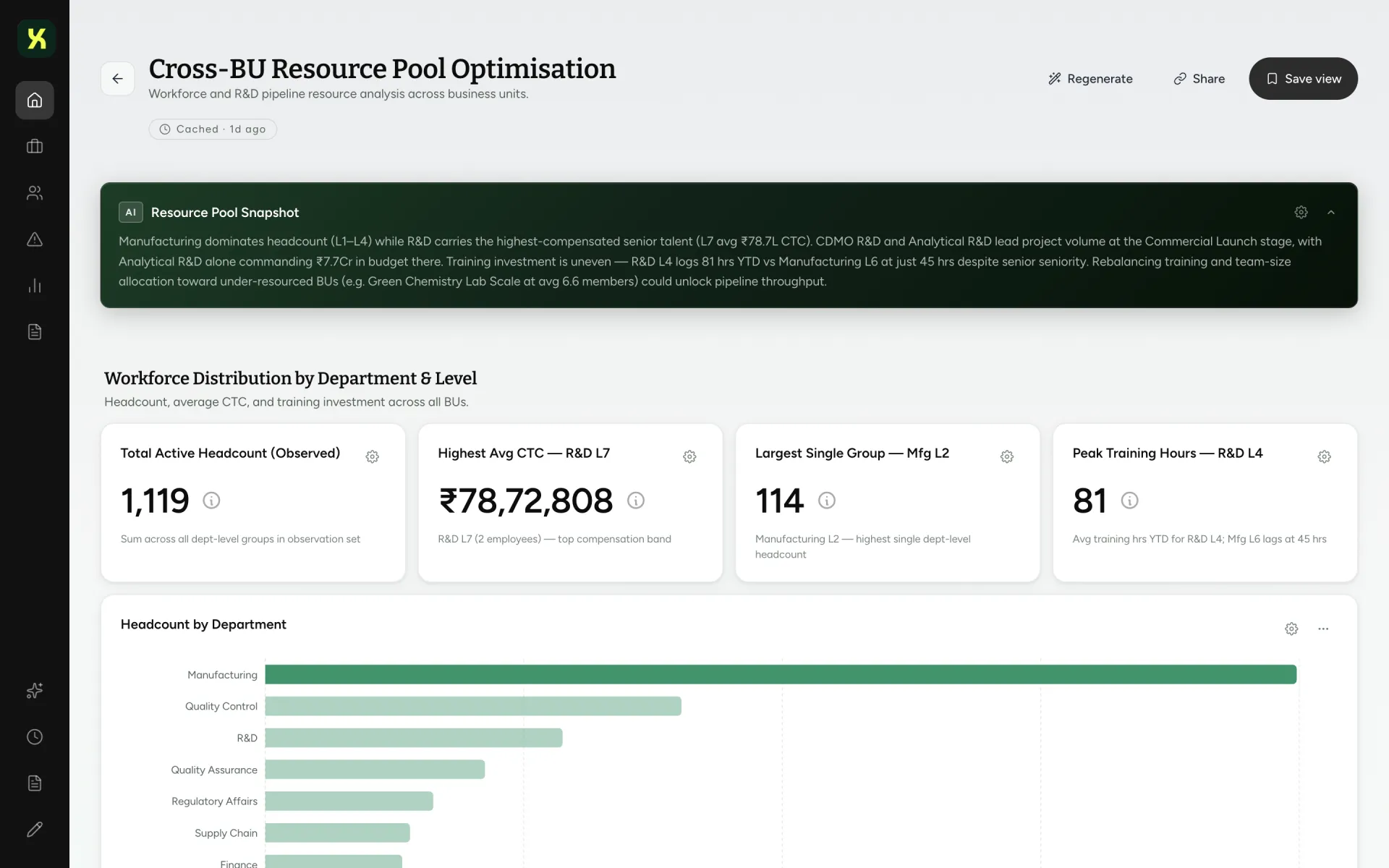This screenshot has width=1389, height=868.
Task: Open the briefcase sidebar icon
Action: click(x=35, y=147)
